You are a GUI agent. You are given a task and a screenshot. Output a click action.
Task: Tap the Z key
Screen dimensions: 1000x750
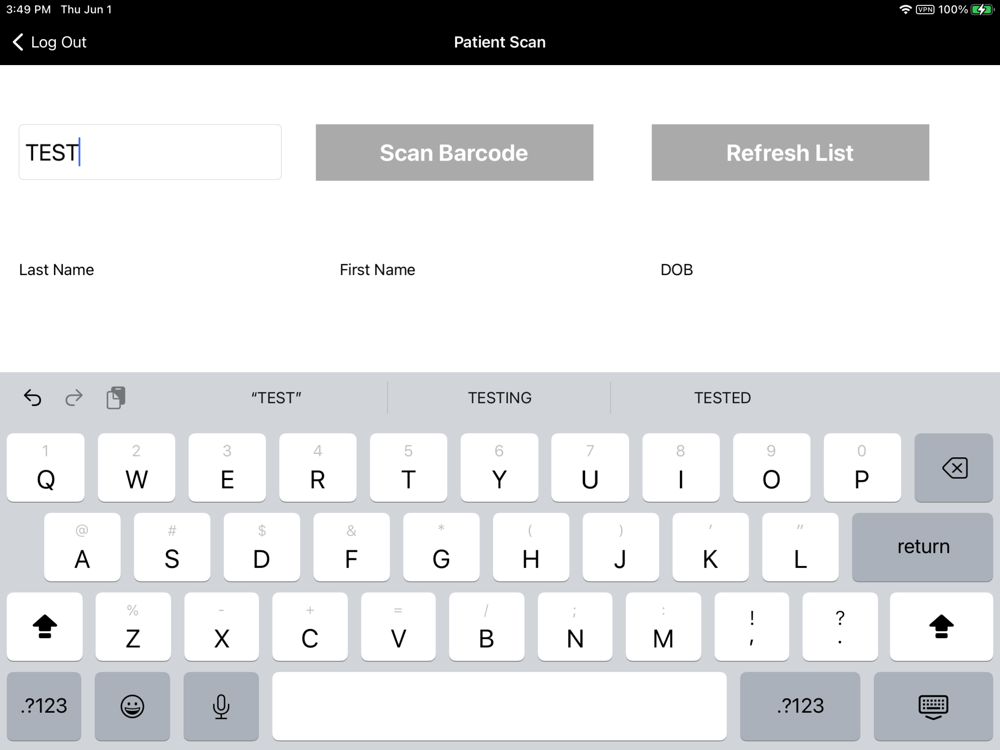click(x=133, y=626)
